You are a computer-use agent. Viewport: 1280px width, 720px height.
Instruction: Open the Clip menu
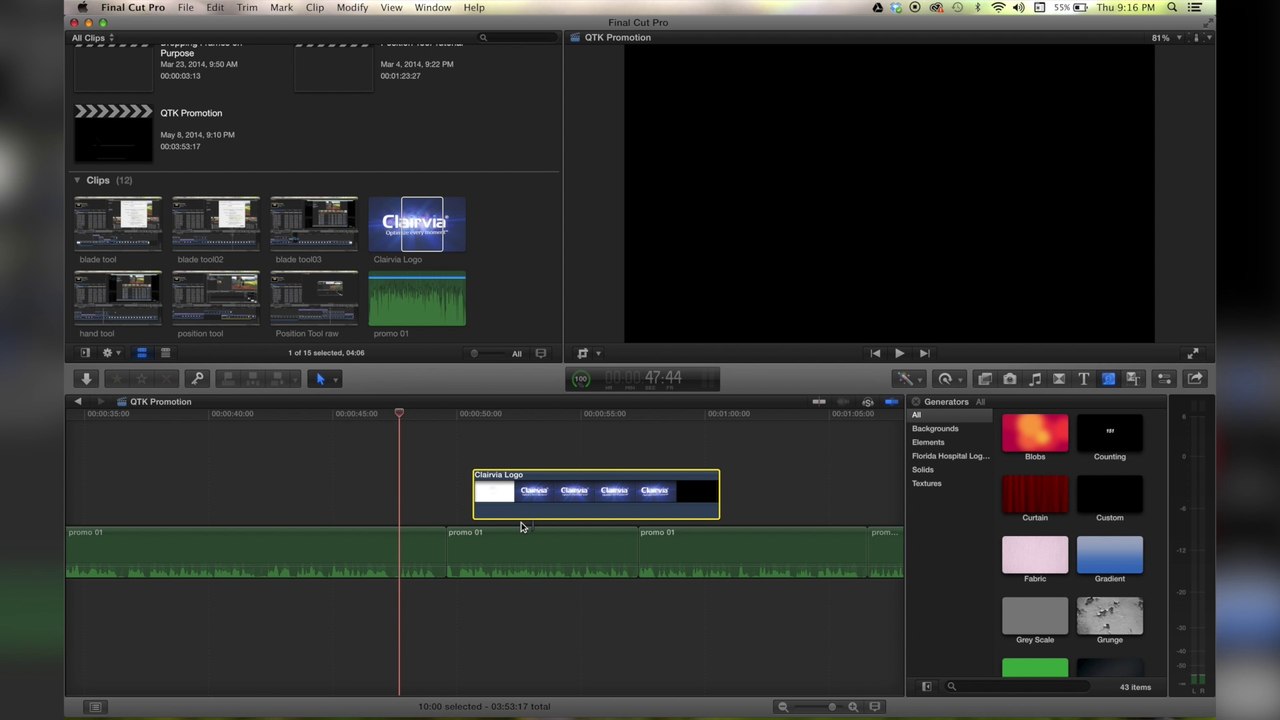(315, 8)
